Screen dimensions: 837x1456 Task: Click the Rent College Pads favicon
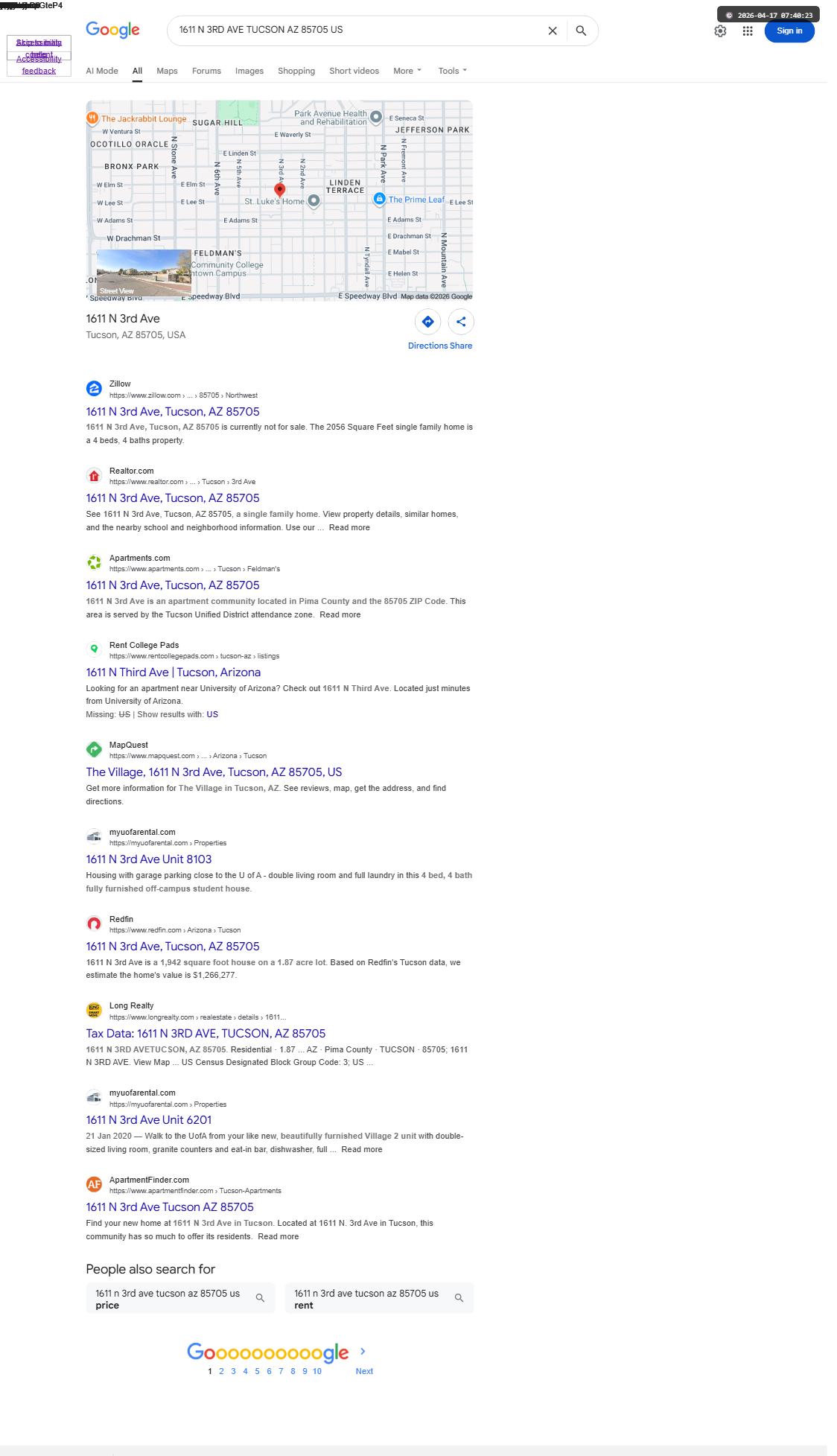click(x=94, y=649)
